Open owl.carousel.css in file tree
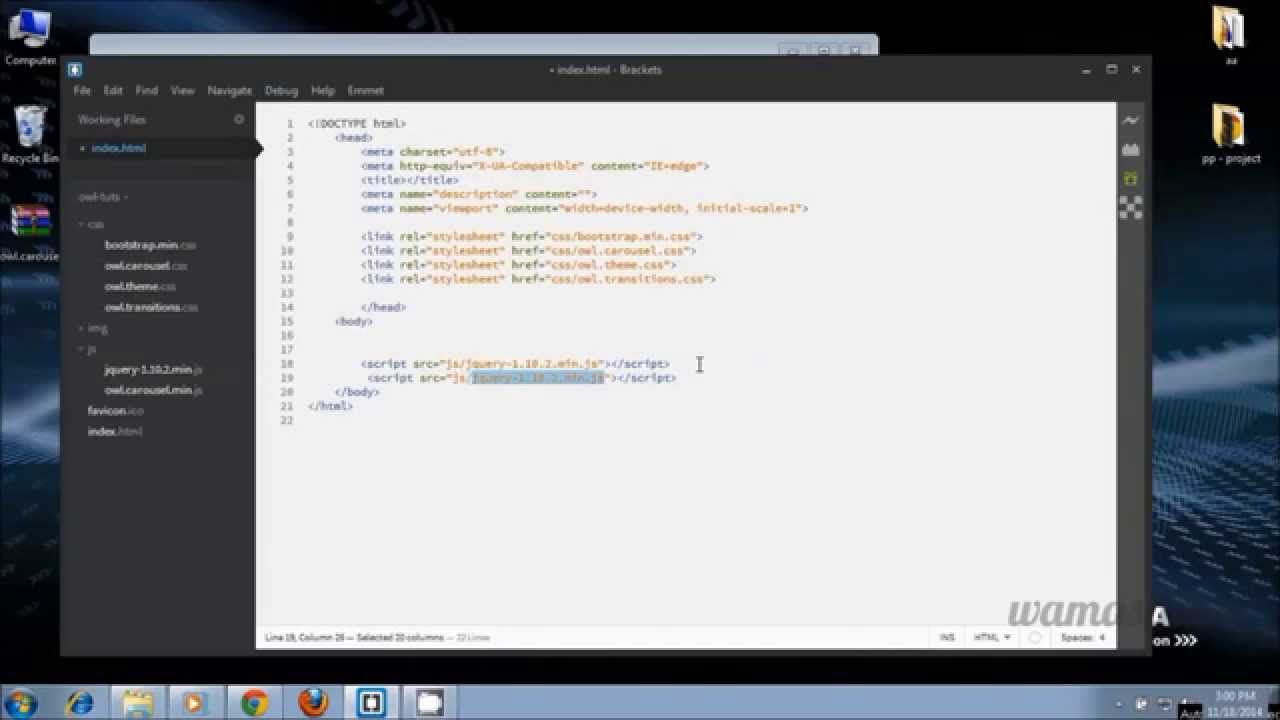Viewport: 1280px width, 720px height. 146,266
